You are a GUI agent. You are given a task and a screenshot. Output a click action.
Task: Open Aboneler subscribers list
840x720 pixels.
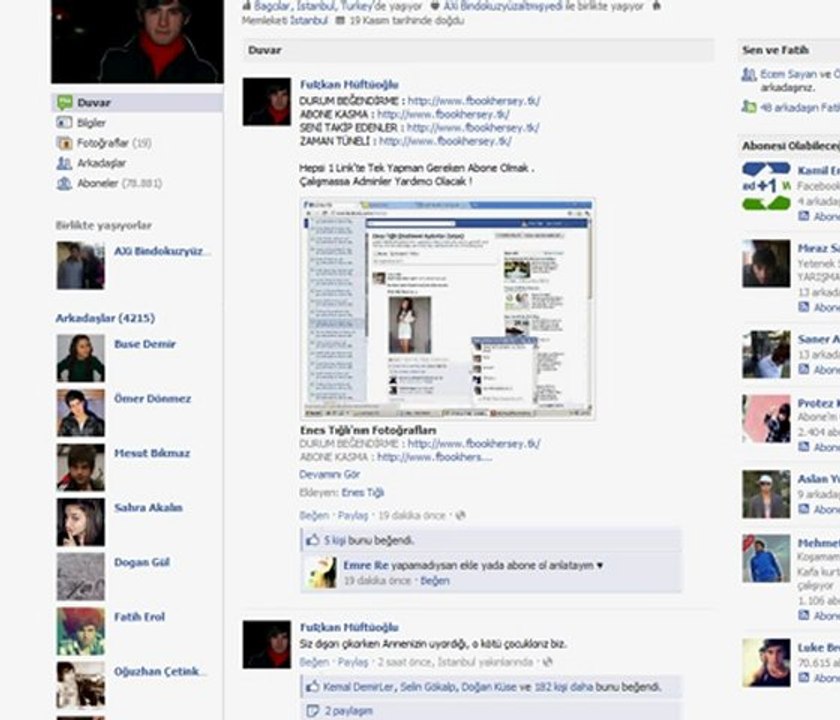coord(119,183)
